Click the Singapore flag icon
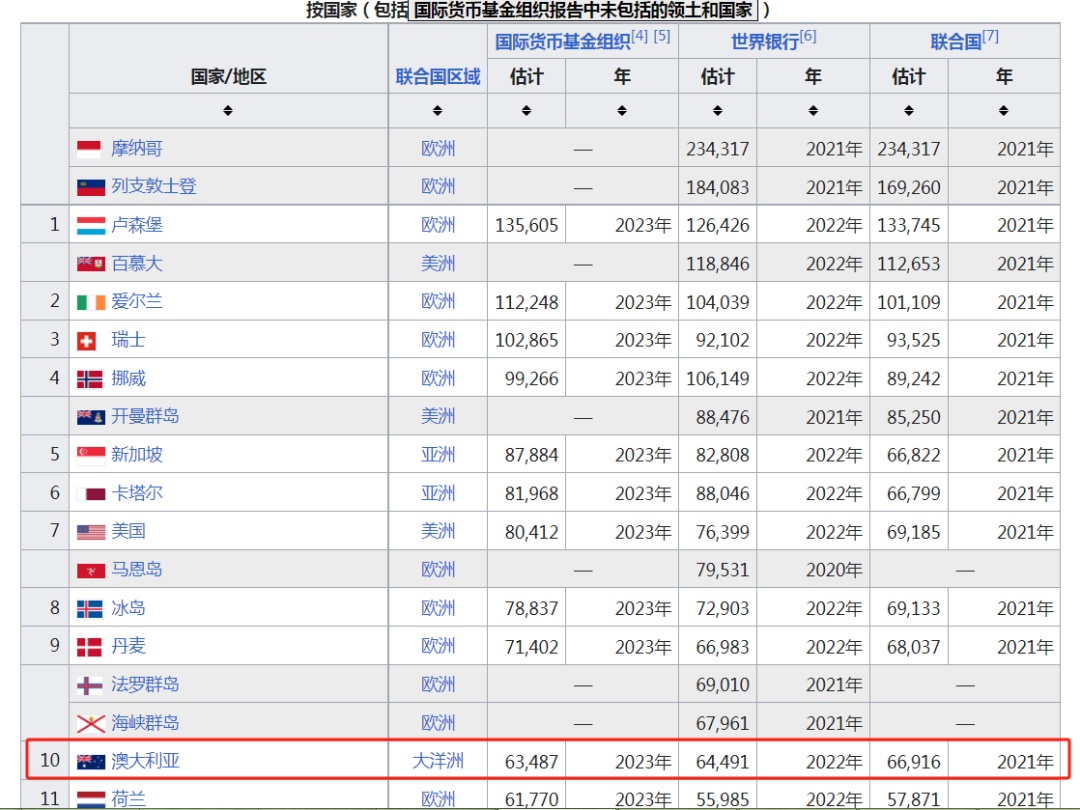 (90, 455)
